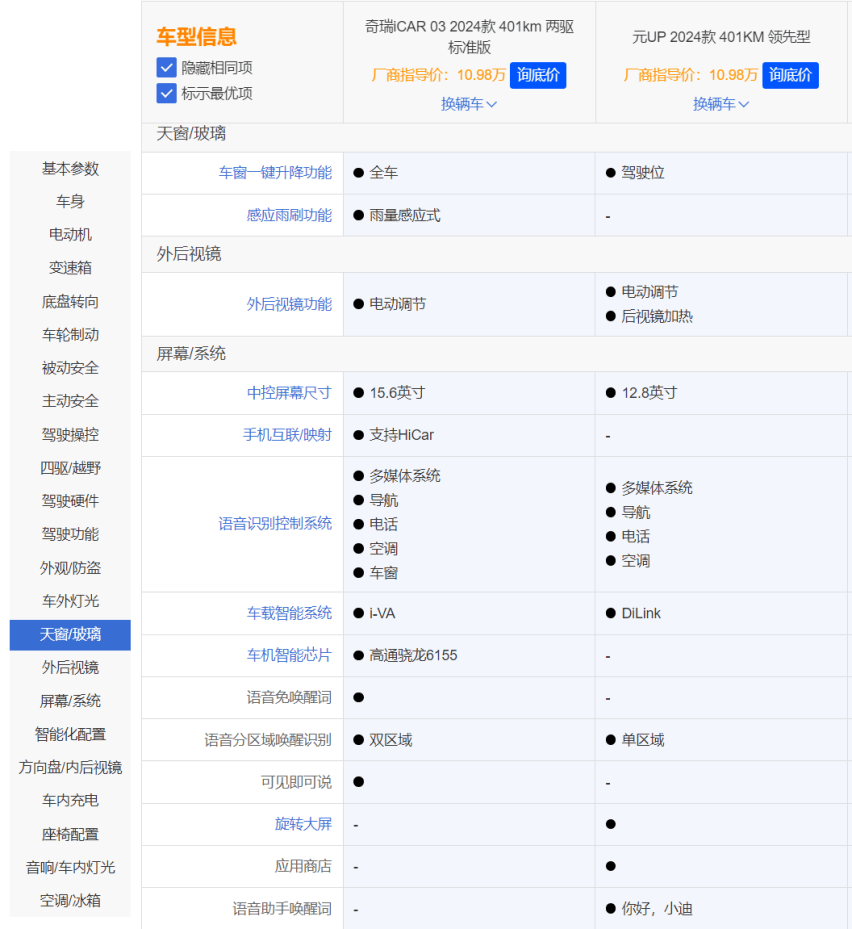
Task: Open 座椅配置 from the sidebar
Action: pos(70,834)
